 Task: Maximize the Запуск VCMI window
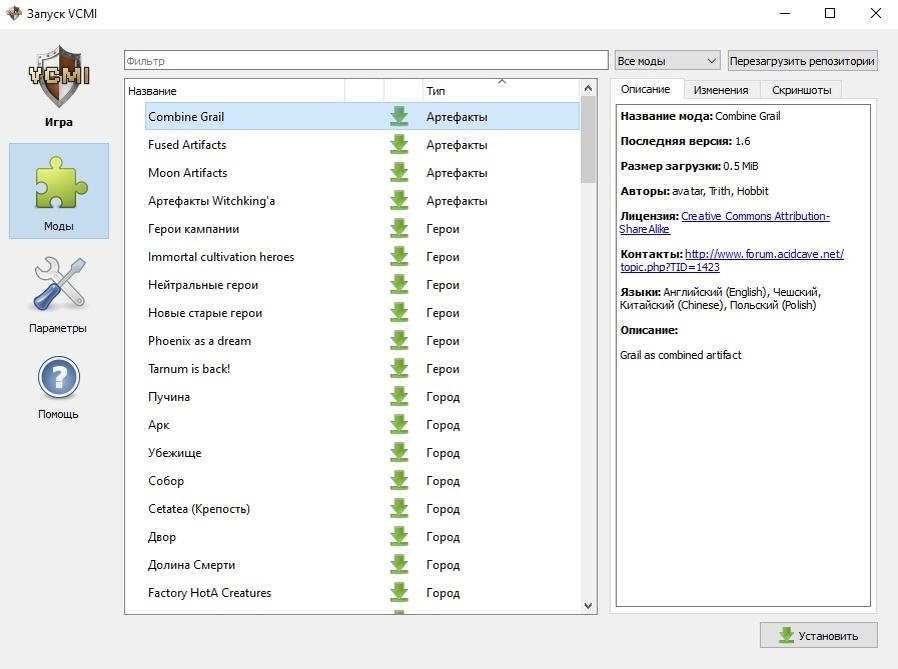point(829,13)
